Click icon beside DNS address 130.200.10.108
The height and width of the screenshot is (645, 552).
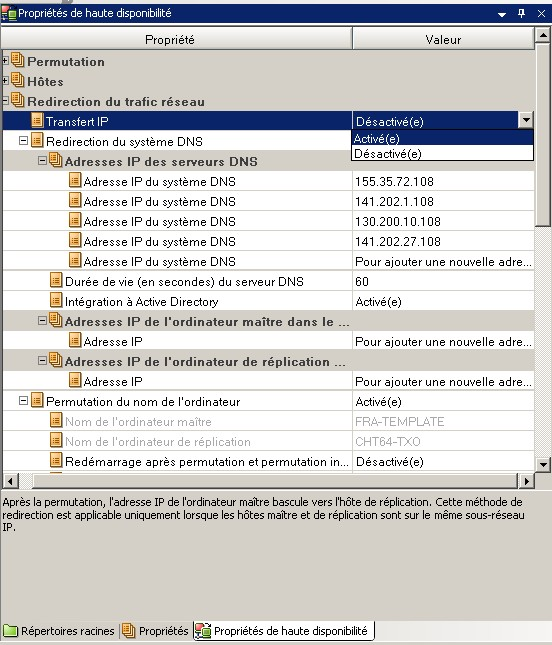pyautogui.click(x=75, y=220)
